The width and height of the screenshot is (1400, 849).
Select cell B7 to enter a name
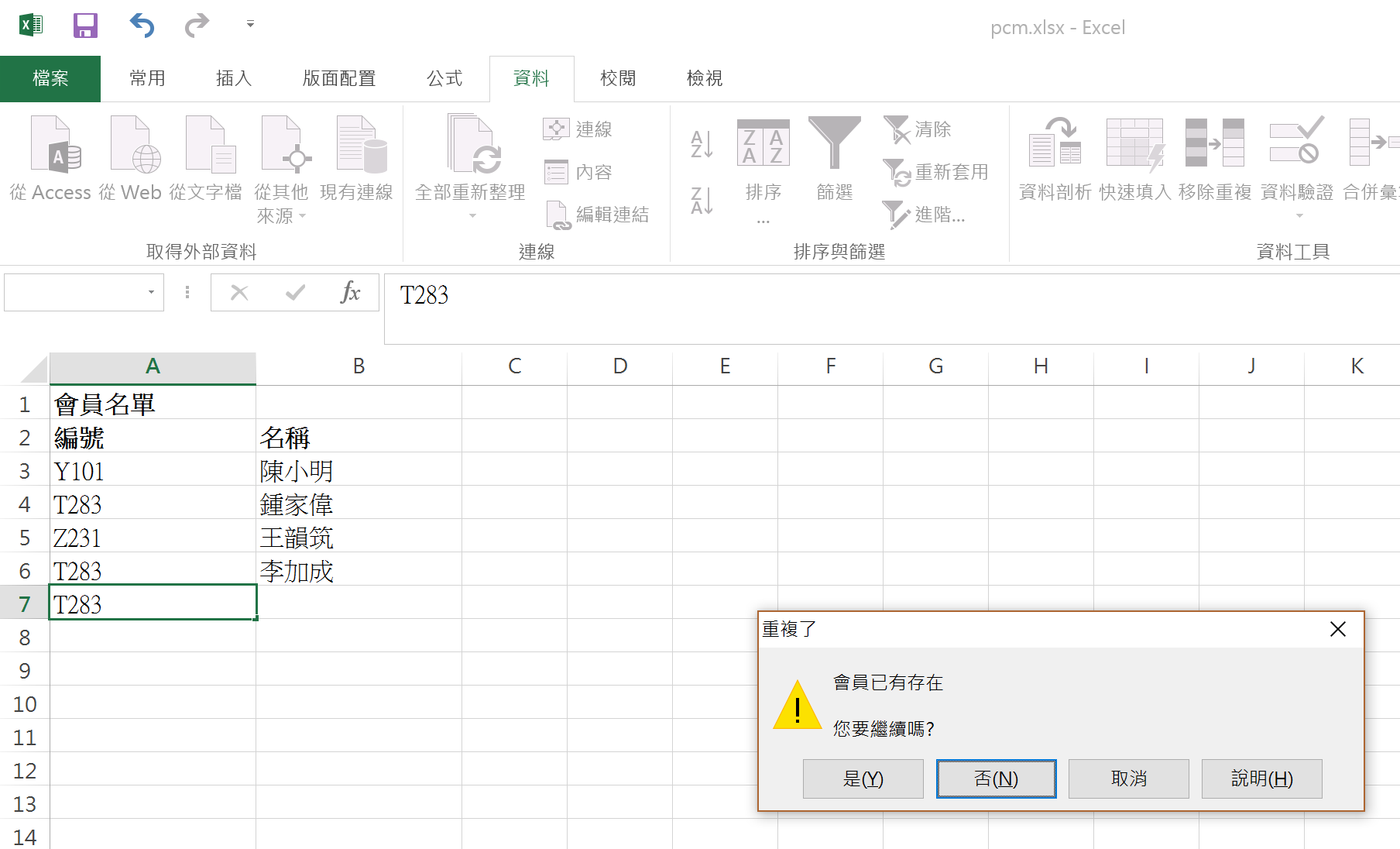359,603
